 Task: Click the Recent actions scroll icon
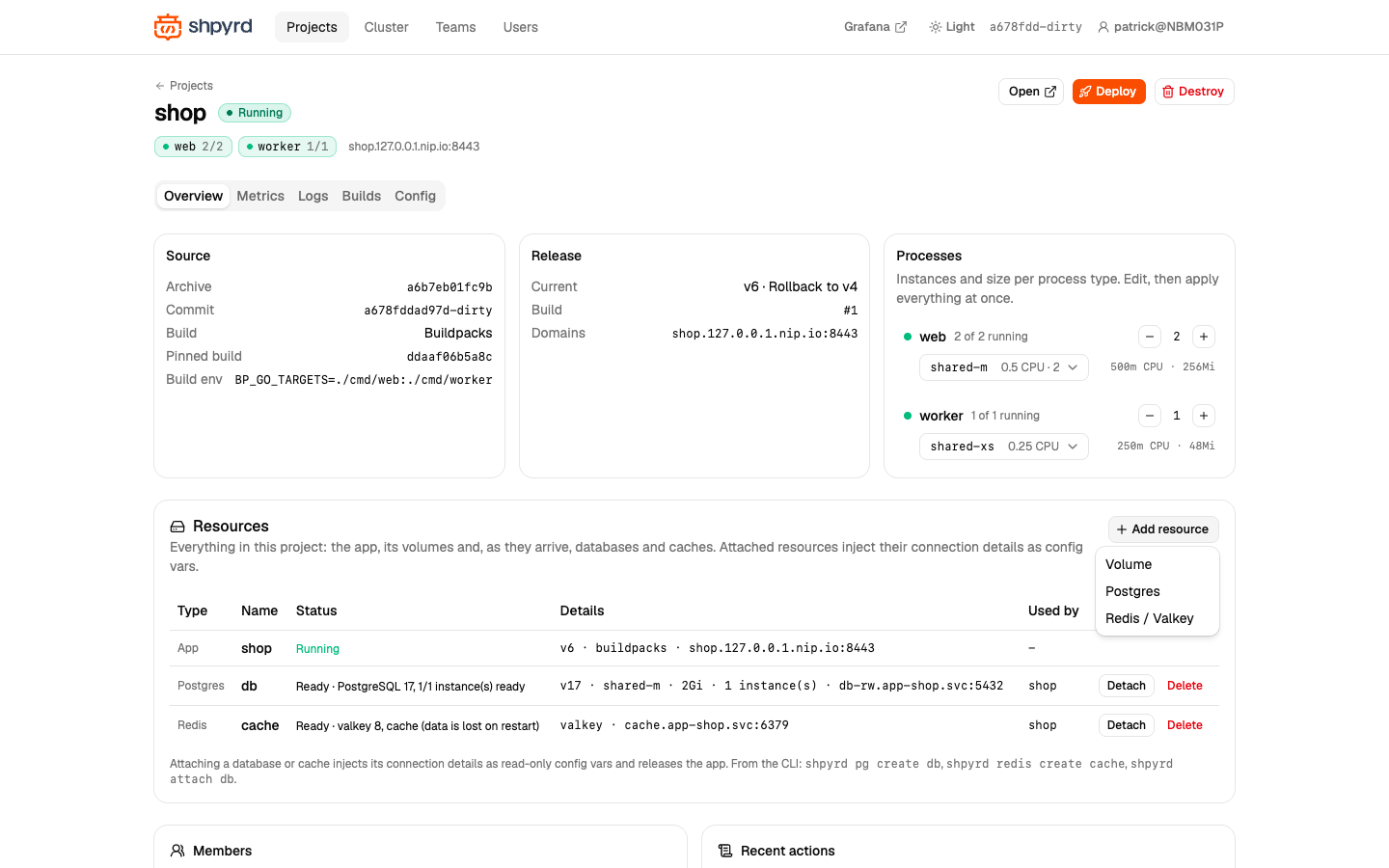pos(725,851)
